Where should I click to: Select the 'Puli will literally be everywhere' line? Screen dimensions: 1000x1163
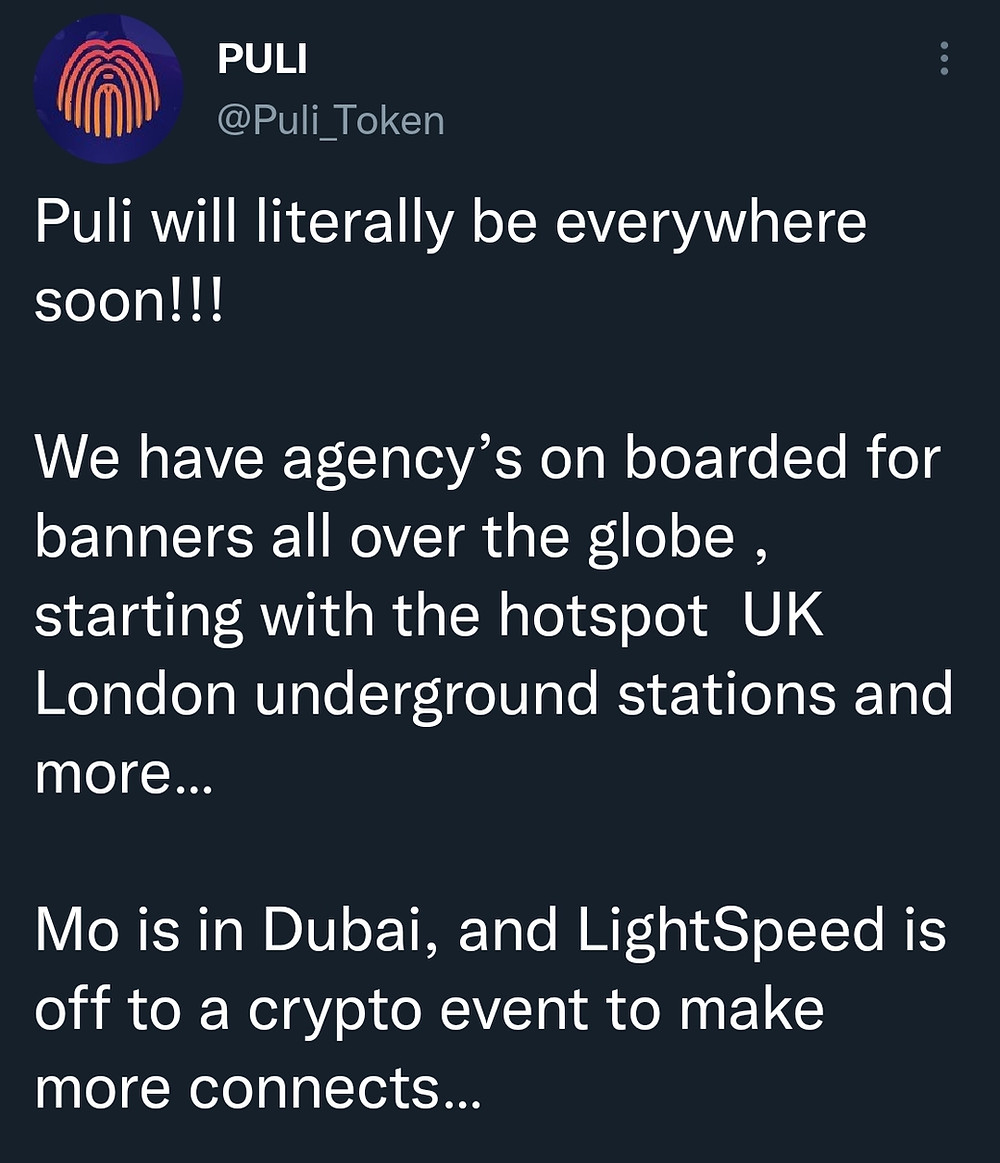pyautogui.click(x=450, y=223)
